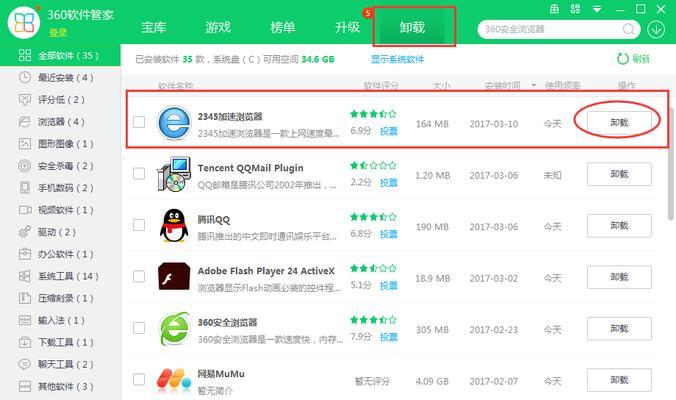Screen dimensions: 676x400
Task: Select 浏览器 (4) category icon
Action: click(25, 122)
